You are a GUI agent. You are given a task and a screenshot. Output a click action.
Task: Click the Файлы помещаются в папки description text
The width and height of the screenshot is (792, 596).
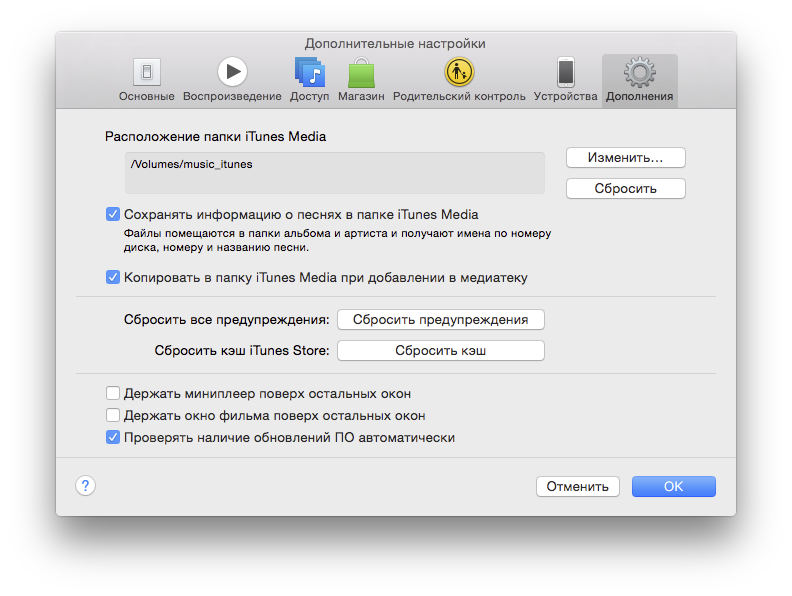tap(337, 240)
